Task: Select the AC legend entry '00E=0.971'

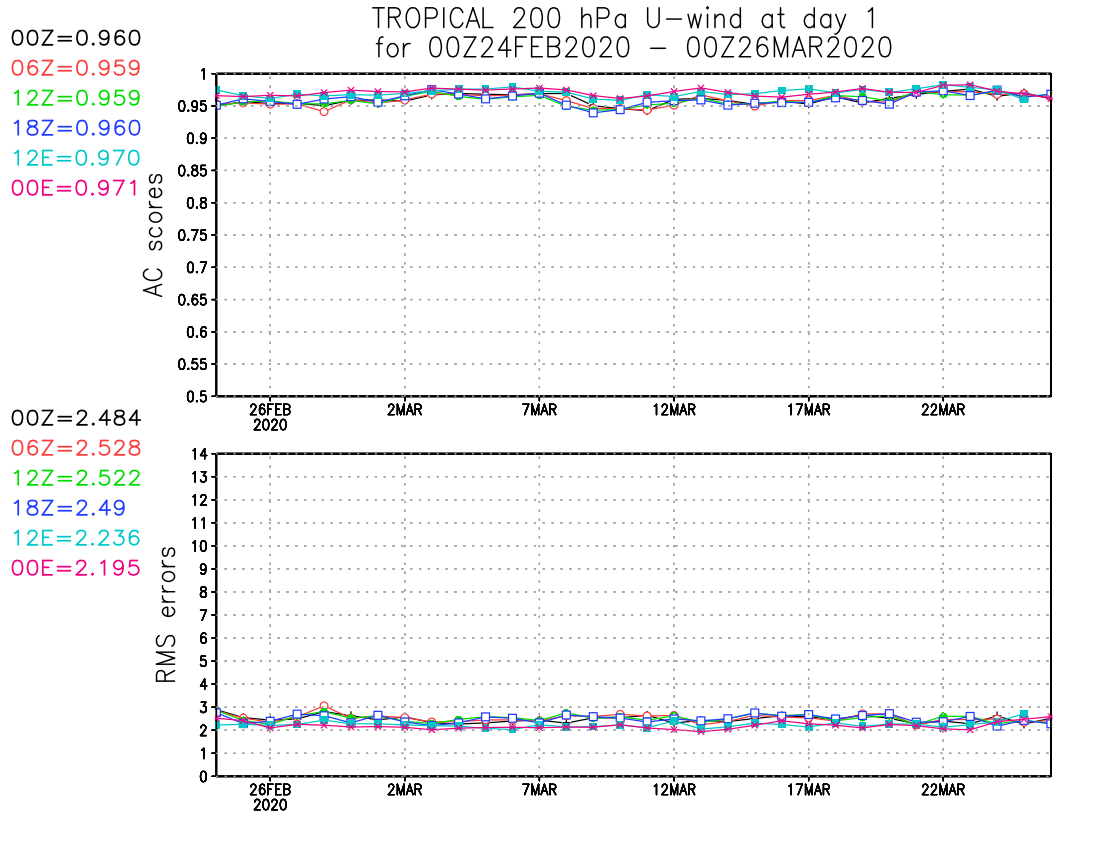Action: (x=75, y=189)
